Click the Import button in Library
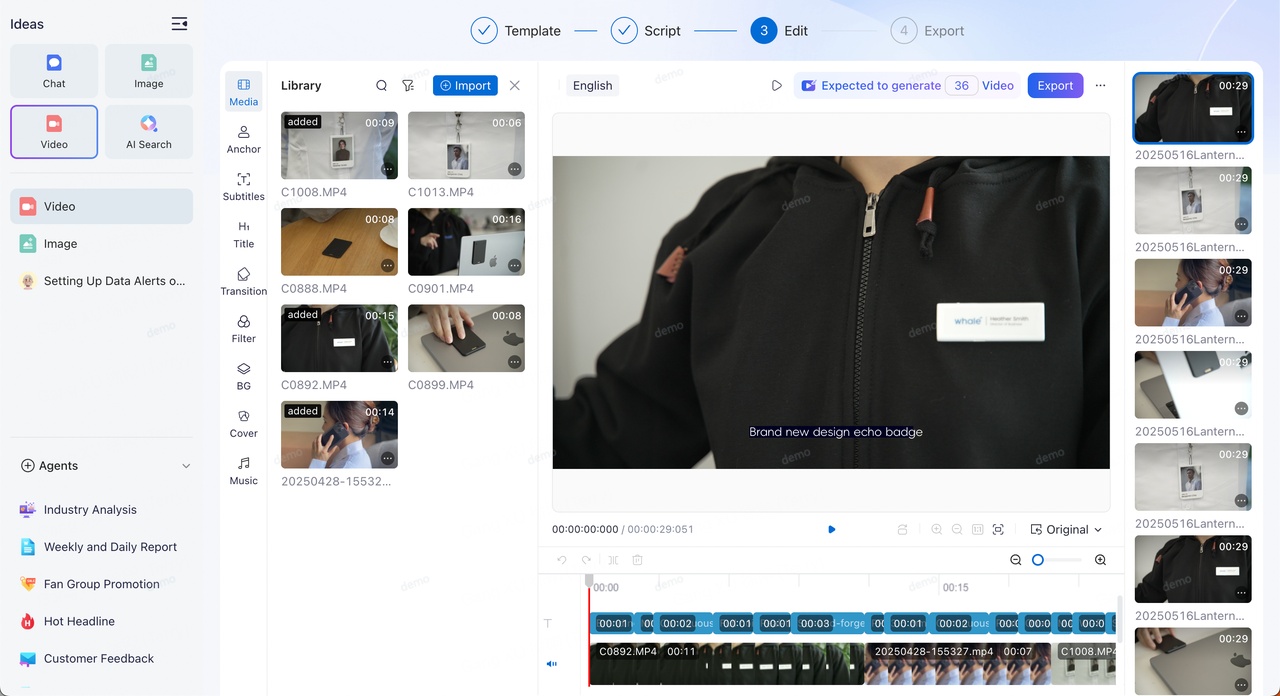This screenshot has height=696, width=1280. pyautogui.click(x=465, y=86)
